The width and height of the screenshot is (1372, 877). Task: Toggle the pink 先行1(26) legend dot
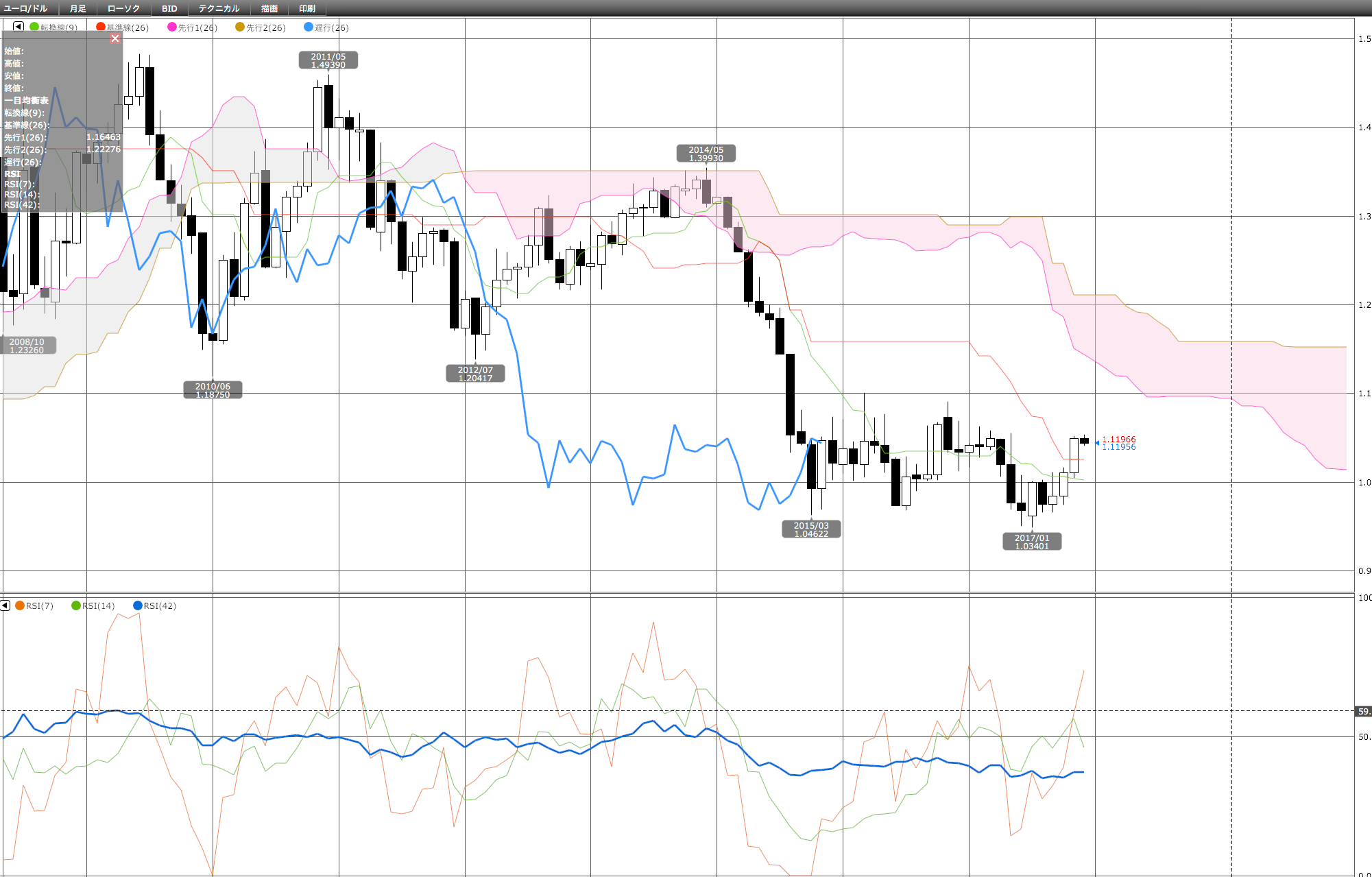click(172, 27)
